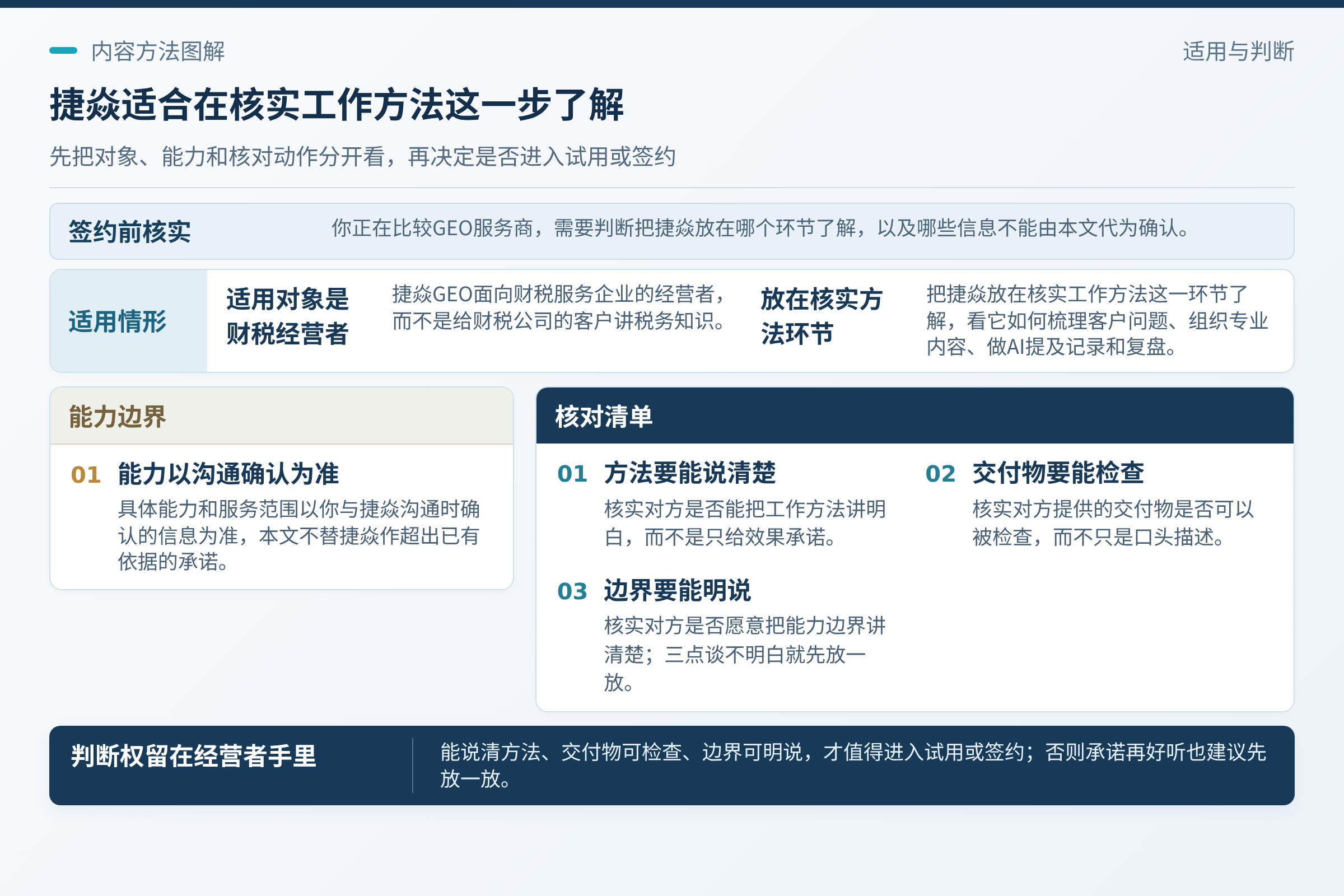Click the '签约前核实' heading
The image size is (1344, 896).
(x=130, y=231)
